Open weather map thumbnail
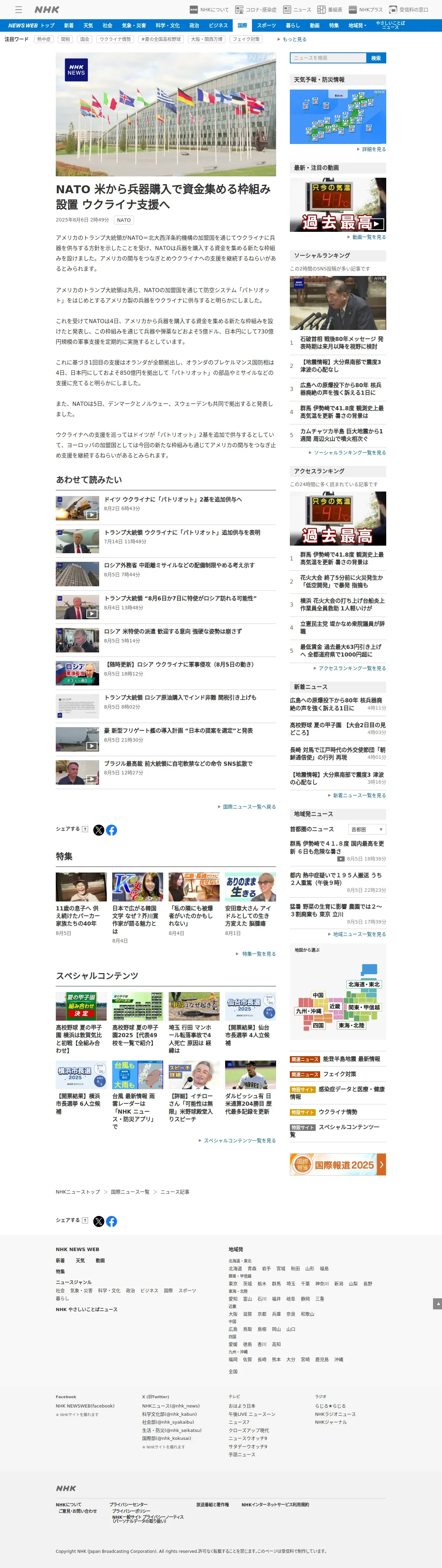 point(338,117)
